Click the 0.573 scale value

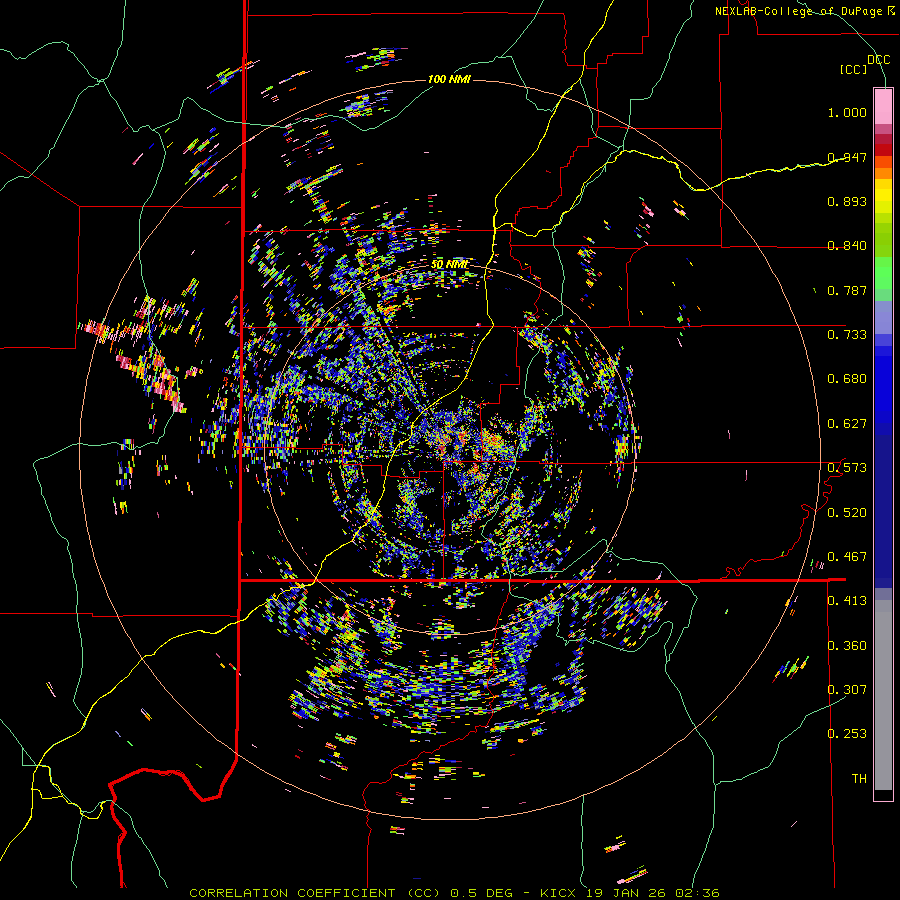[847, 468]
